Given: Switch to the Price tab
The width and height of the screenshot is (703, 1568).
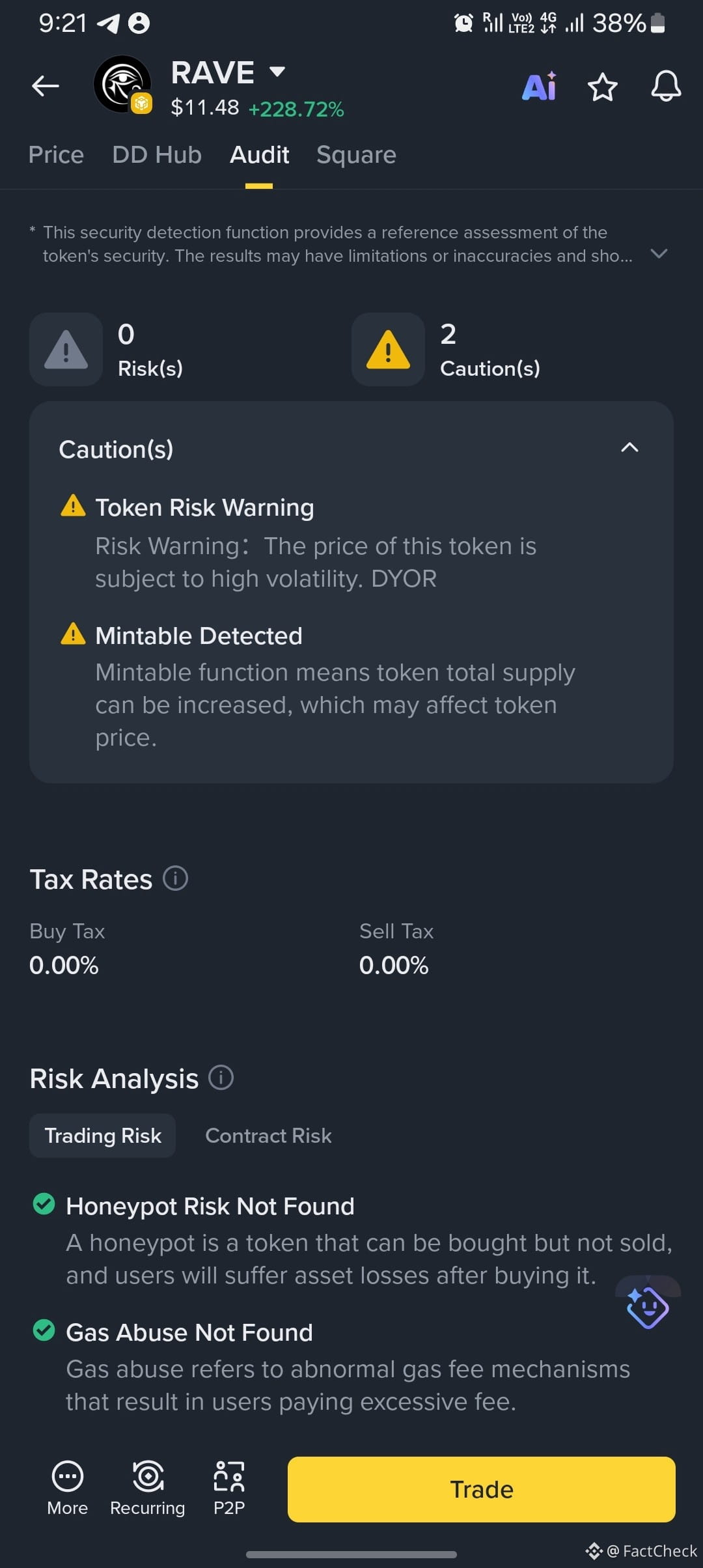Looking at the screenshot, I should [56, 155].
